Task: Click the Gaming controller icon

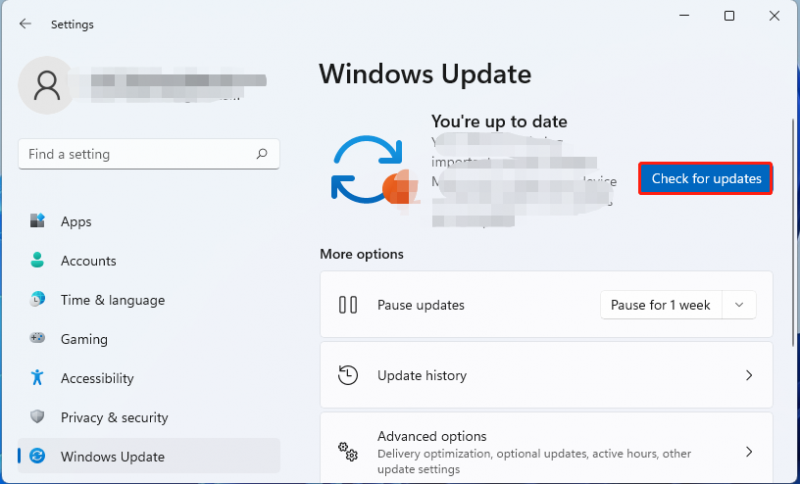Action: coord(37,338)
